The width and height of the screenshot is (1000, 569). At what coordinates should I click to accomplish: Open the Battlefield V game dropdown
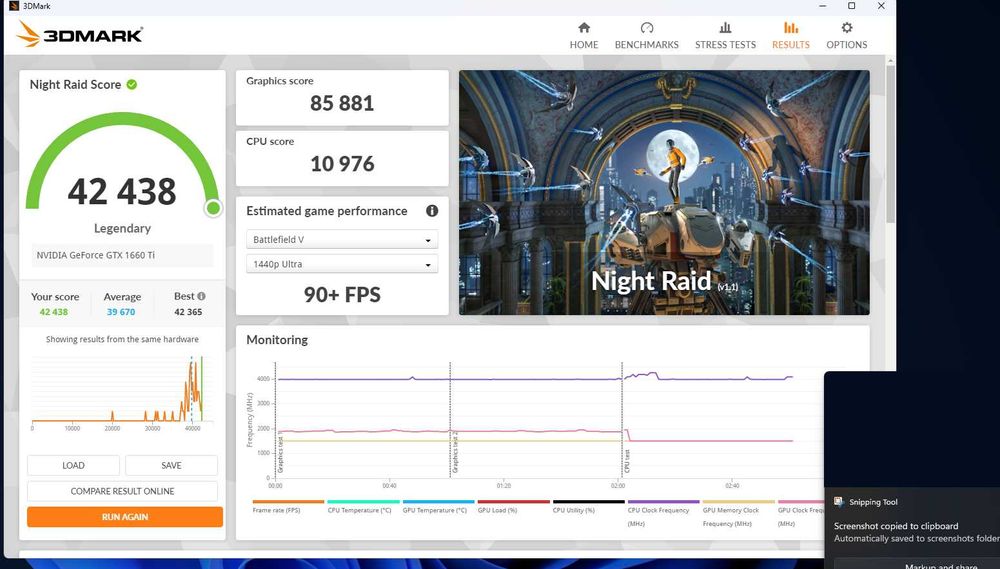tap(342, 240)
